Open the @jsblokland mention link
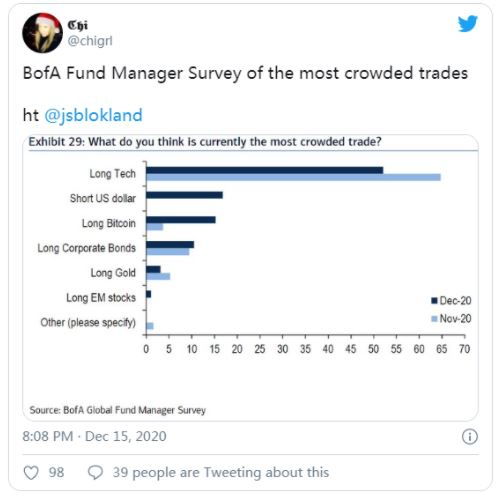The width and height of the screenshot is (500, 497). (x=93, y=115)
